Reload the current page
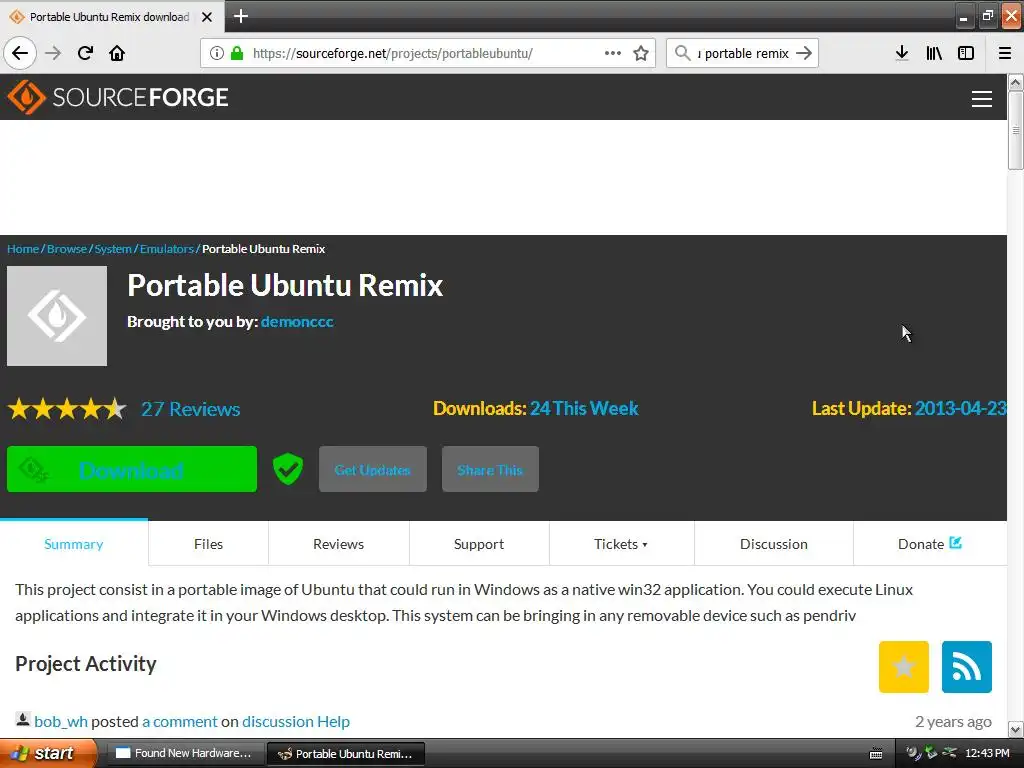This screenshot has height=768, width=1024. coord(85,53)
